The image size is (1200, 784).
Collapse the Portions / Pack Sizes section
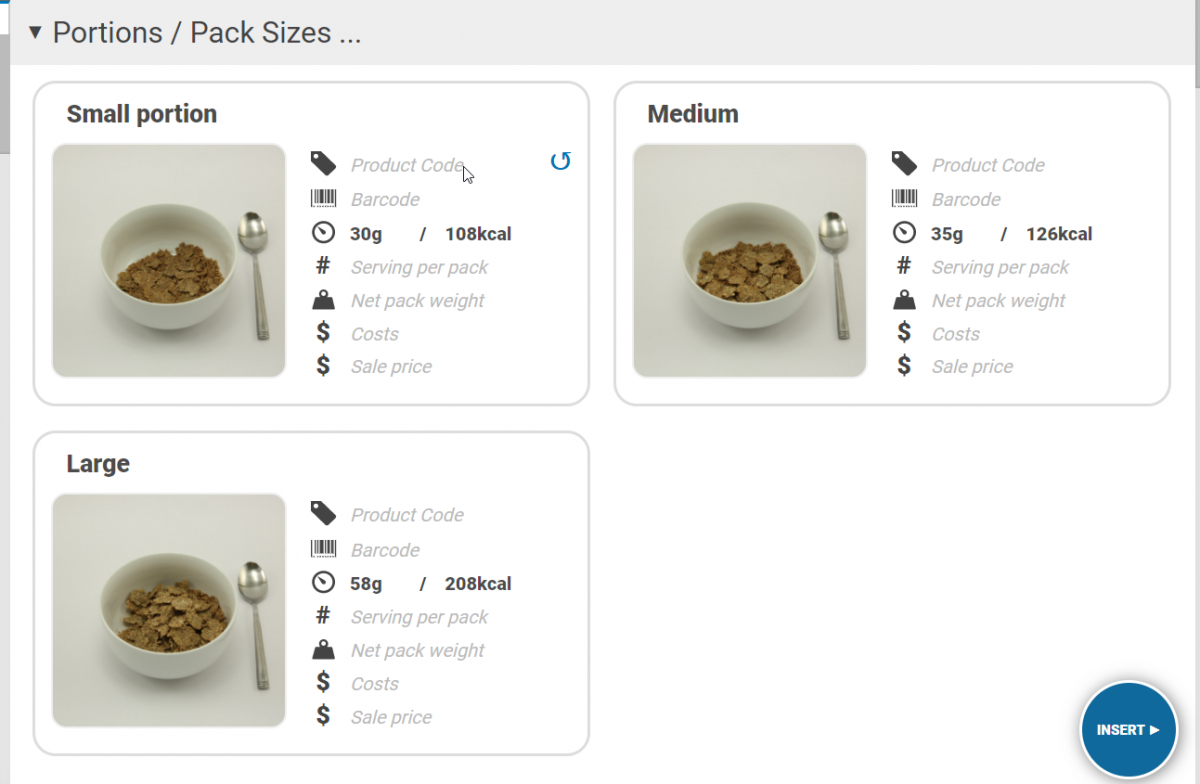pyautogui.click(x=36, y=32)
